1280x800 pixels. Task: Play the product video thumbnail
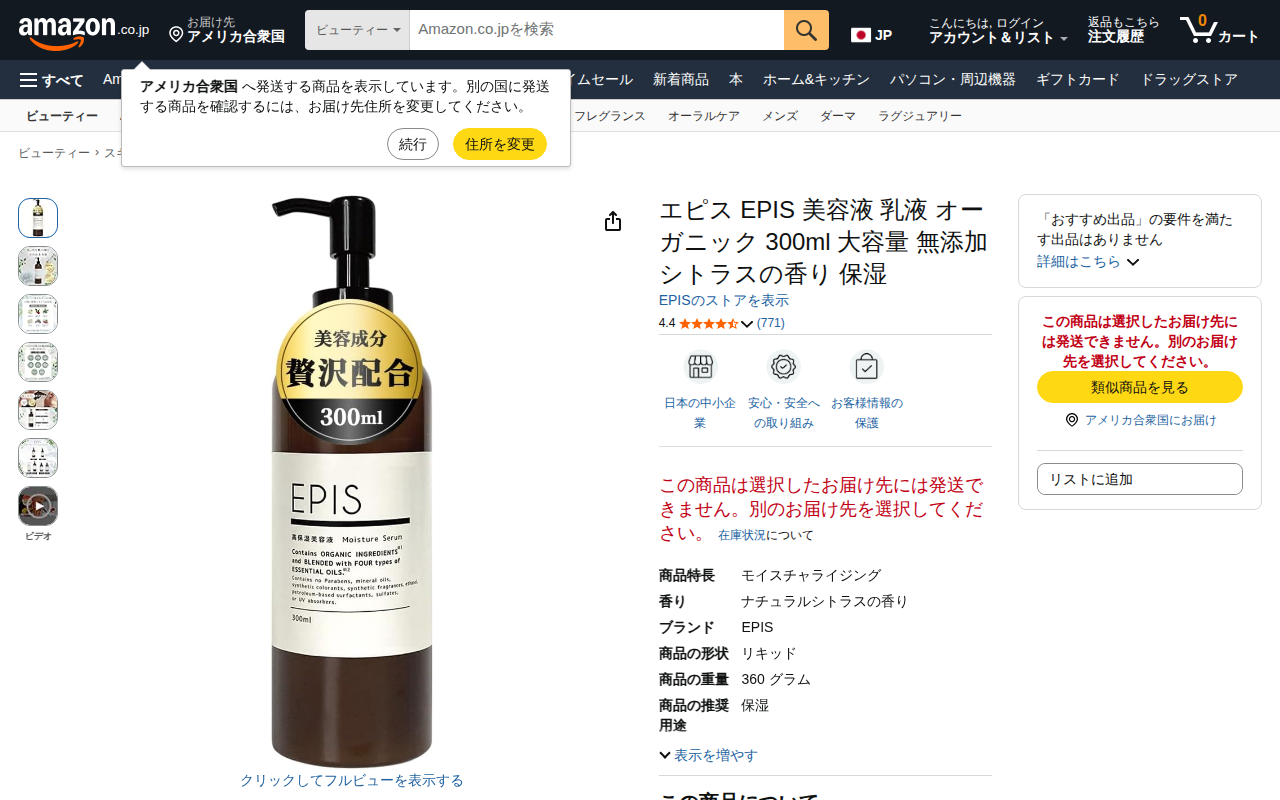(x=38, y=506)
